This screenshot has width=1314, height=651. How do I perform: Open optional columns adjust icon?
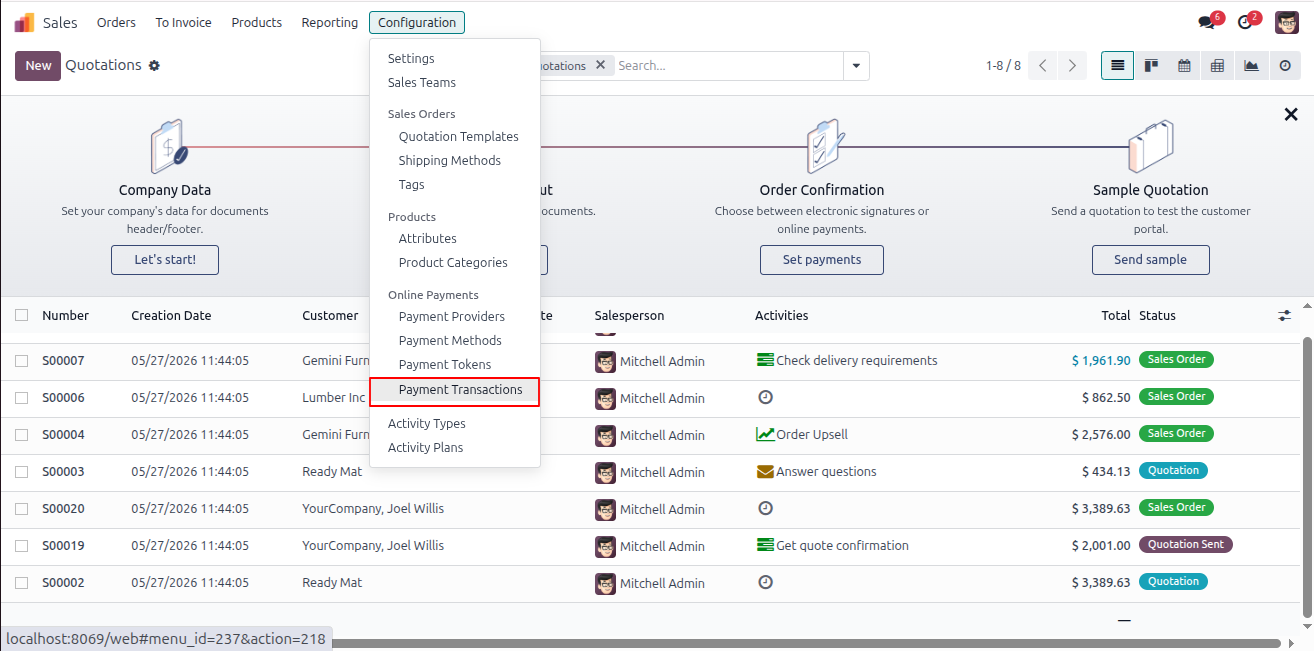[1285, 315]
